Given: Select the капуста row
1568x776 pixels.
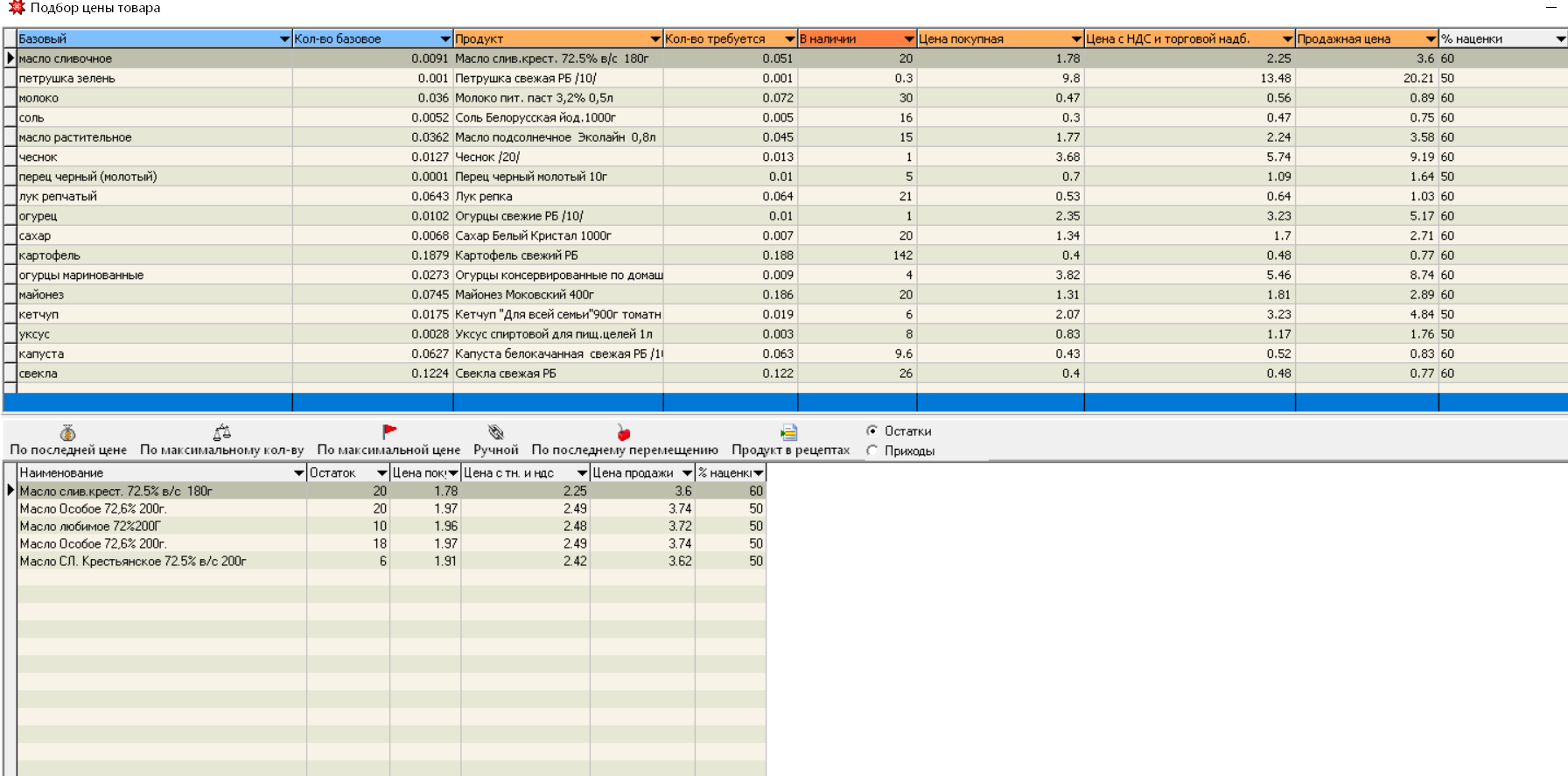Looking at the screenshot, I should tap(785, 353).
